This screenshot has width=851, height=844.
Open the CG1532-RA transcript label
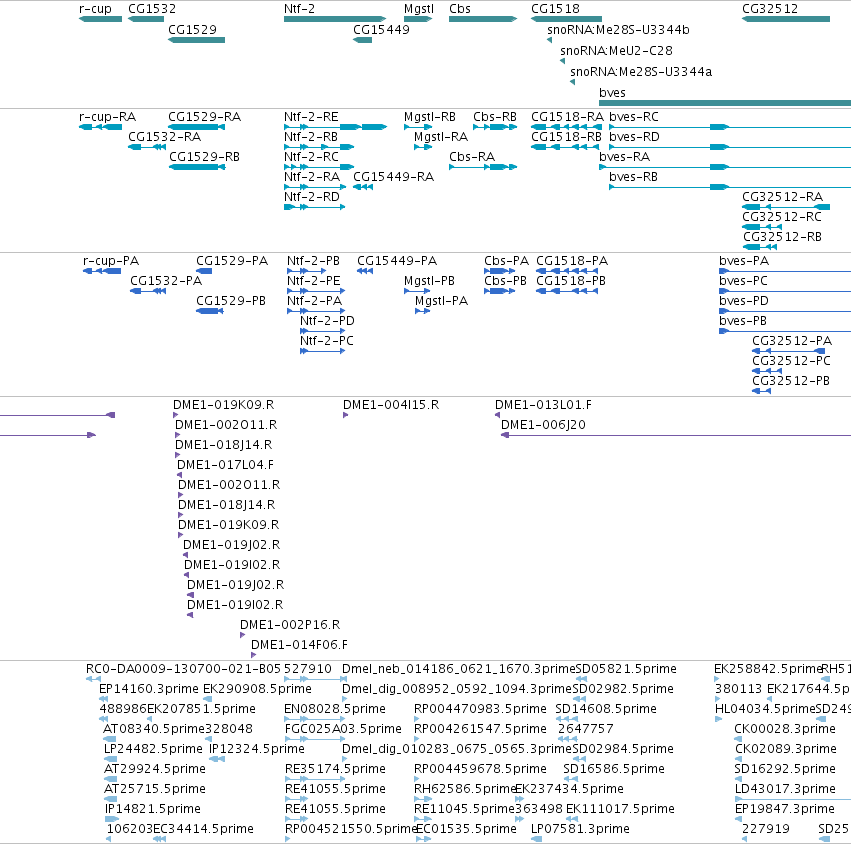164,137
